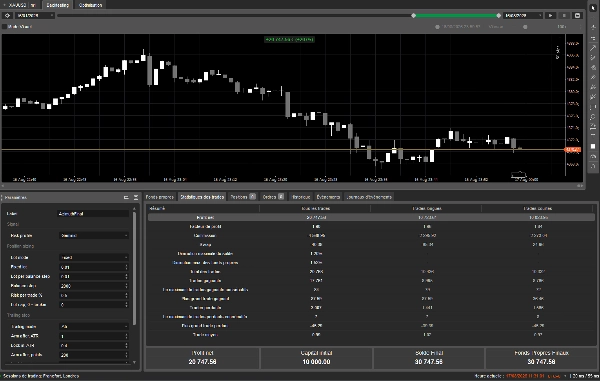The width and height of the screenshot is (600, 381).
Task: Click the Paramètres panel scroll-down arrow
Action: point(134,362)
